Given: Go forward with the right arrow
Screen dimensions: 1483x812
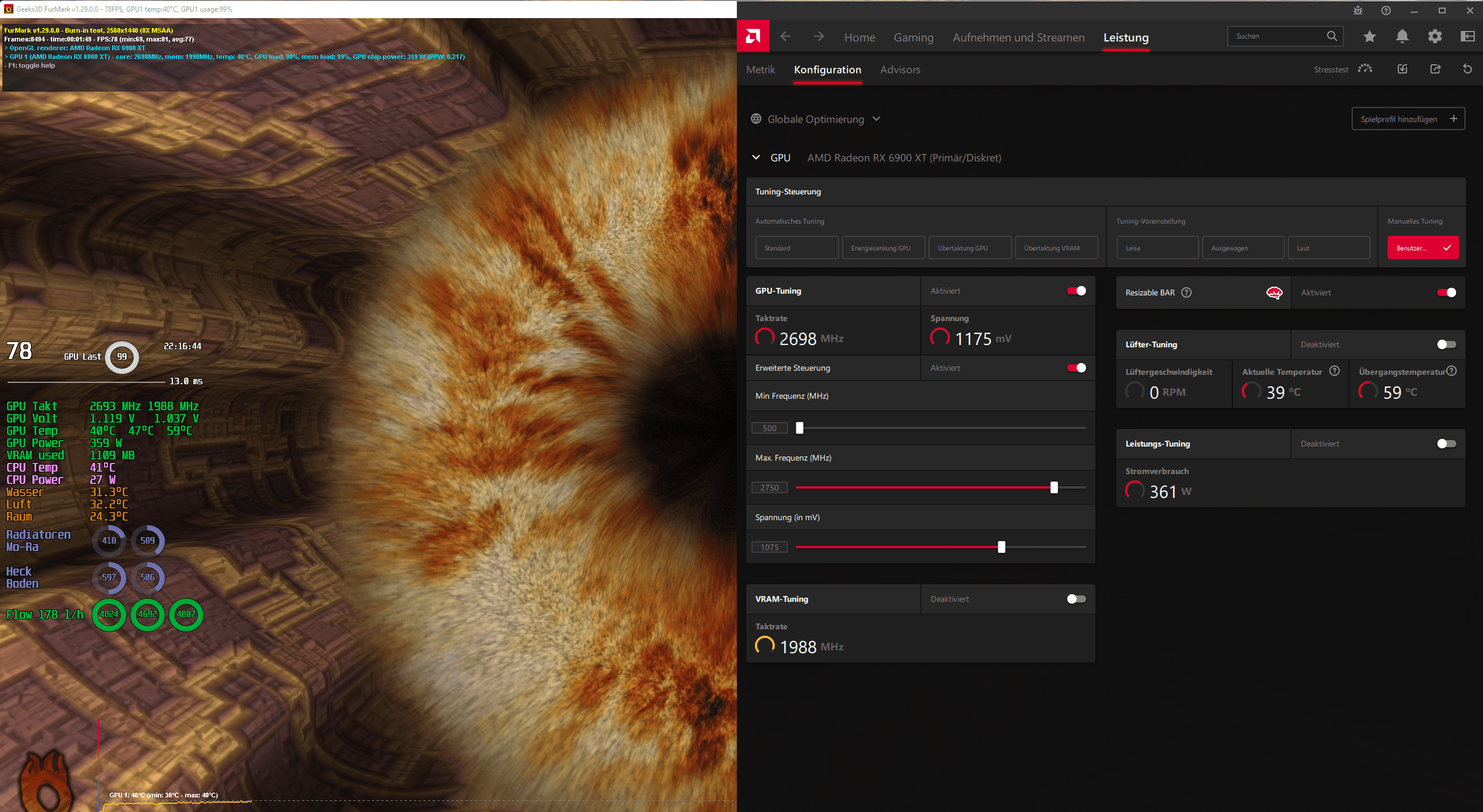Looking at the screenshot, I should (x=819, y=37).
